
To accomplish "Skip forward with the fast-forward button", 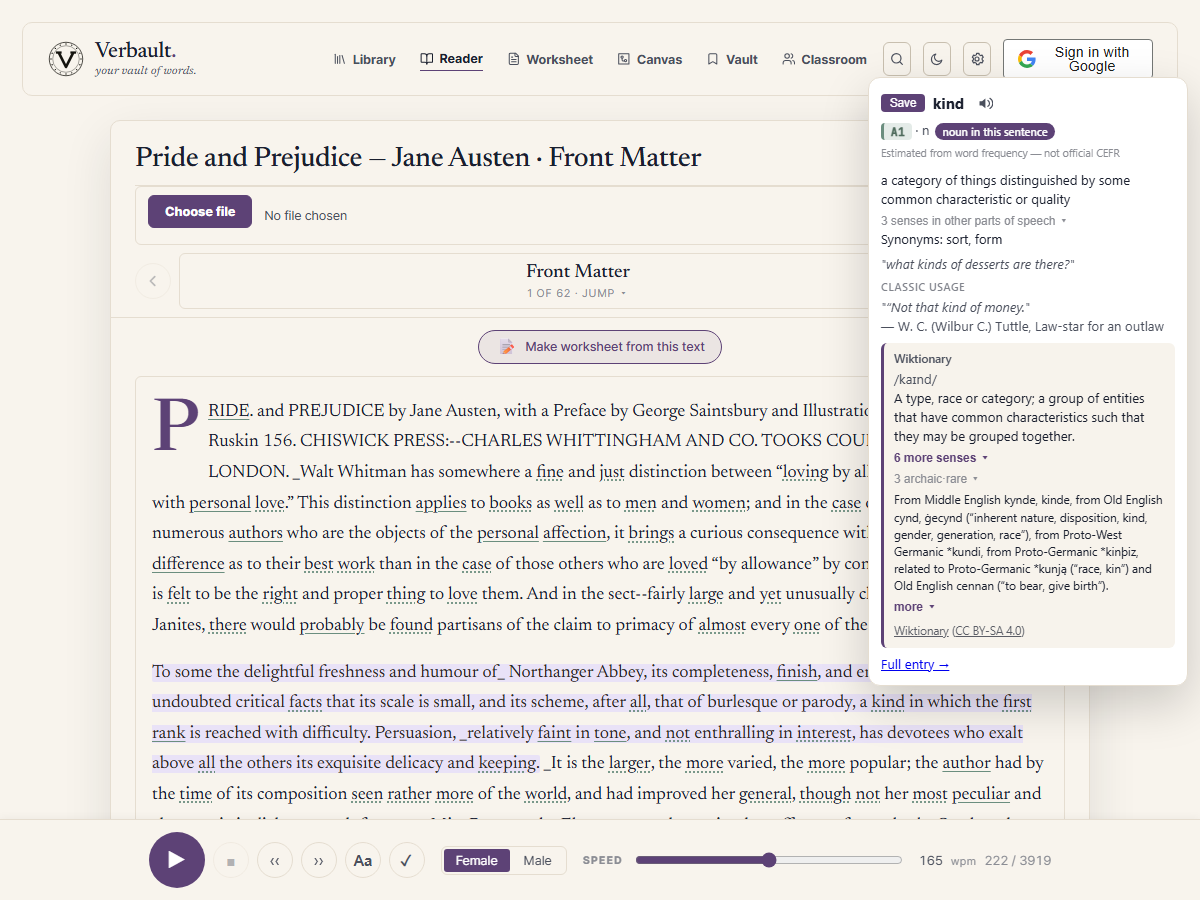I will tap(319, 860).
